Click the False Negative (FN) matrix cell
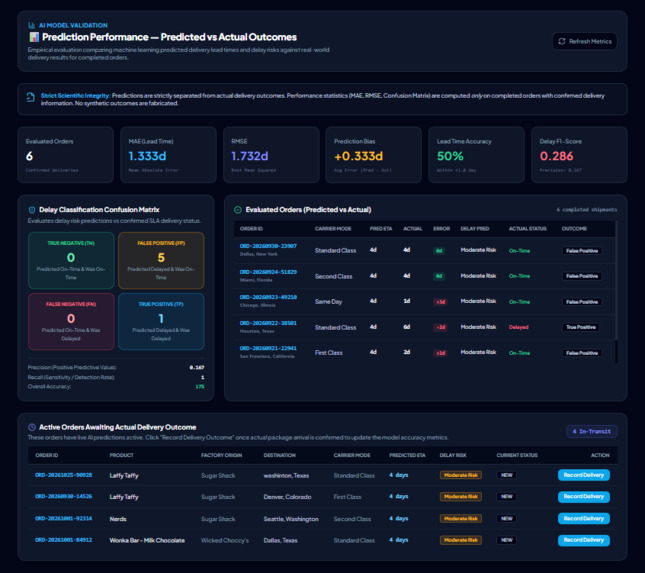This screenshot has width=645, height=573. point(71,321)
